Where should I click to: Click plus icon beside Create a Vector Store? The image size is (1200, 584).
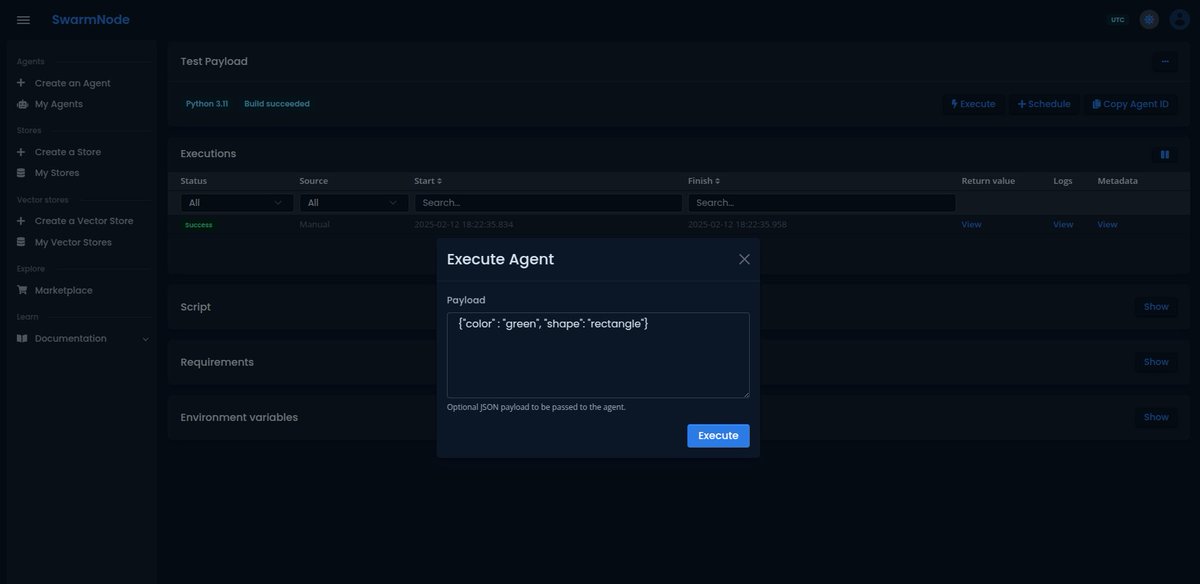pyautogui.click(x=22, y=221)
